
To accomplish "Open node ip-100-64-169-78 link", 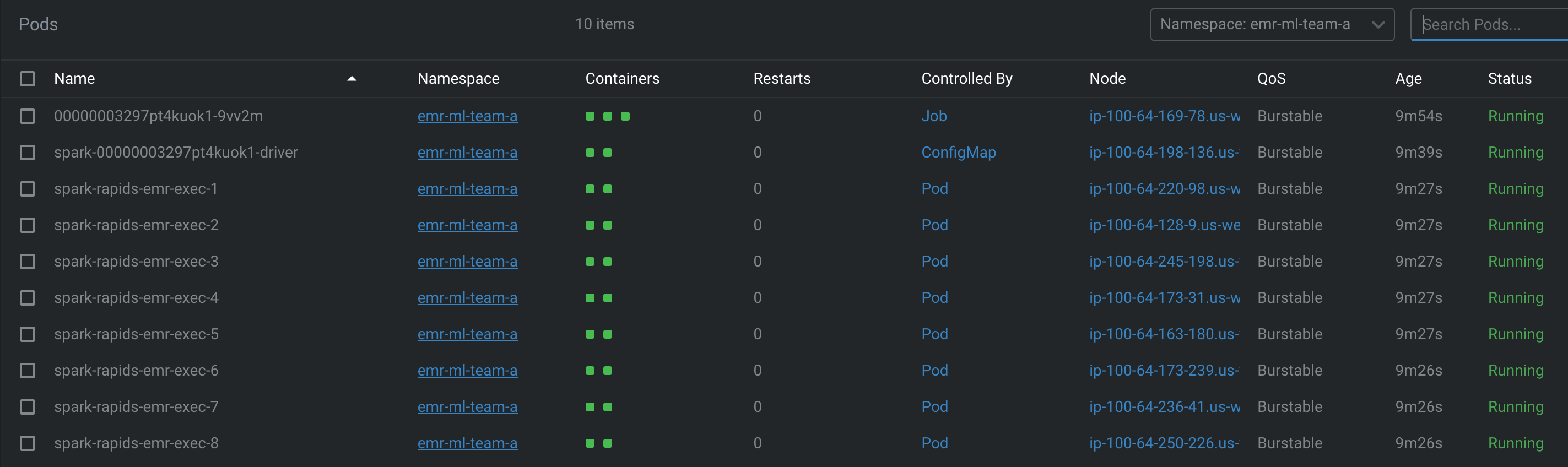I will pyautogui.click(x=1165, y=116).
